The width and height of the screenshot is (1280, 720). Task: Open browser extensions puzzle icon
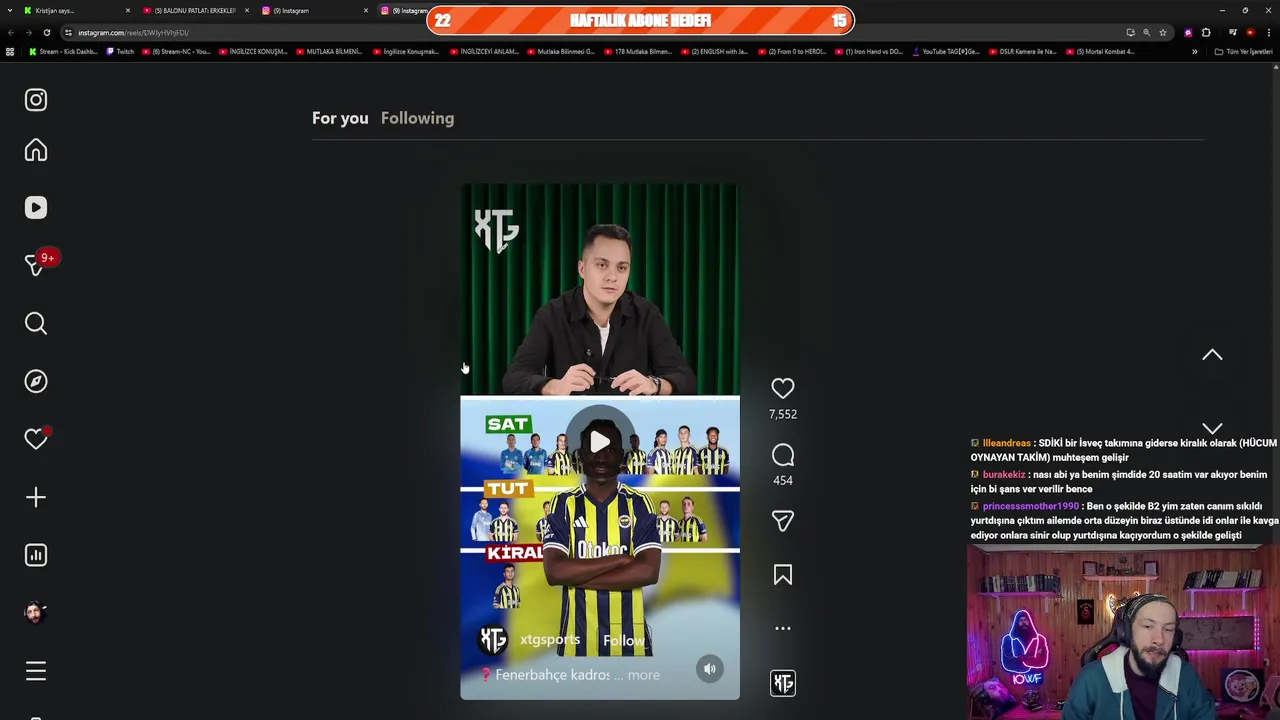[x=1206, y=33]
